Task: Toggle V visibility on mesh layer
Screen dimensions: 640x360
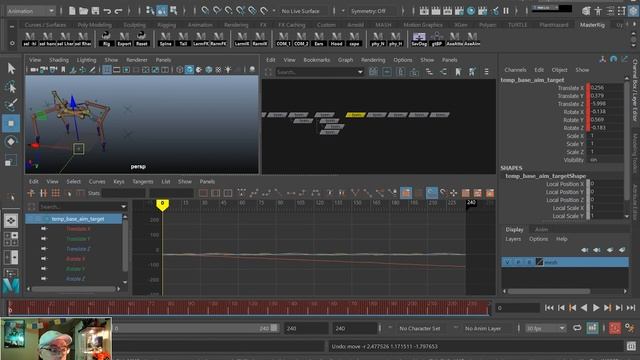Action: [x=507, y=262]
